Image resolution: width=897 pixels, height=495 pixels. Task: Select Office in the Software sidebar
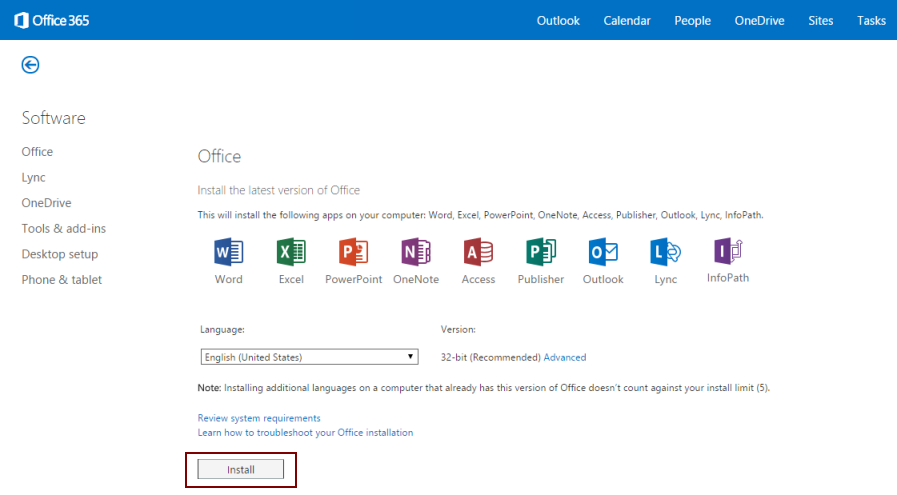point(37,152)
